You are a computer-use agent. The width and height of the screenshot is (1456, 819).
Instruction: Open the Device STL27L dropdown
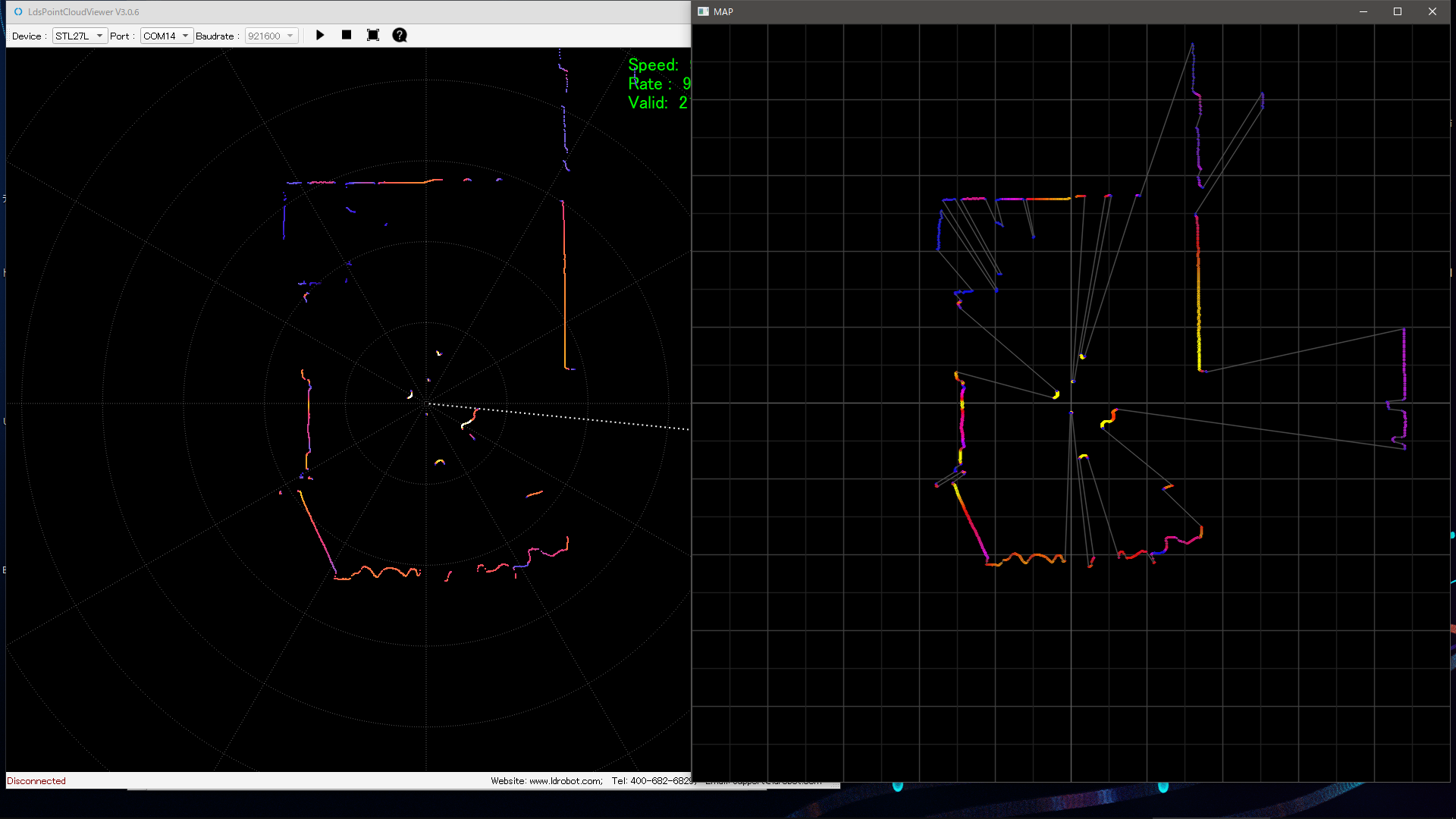click(80, 36)
